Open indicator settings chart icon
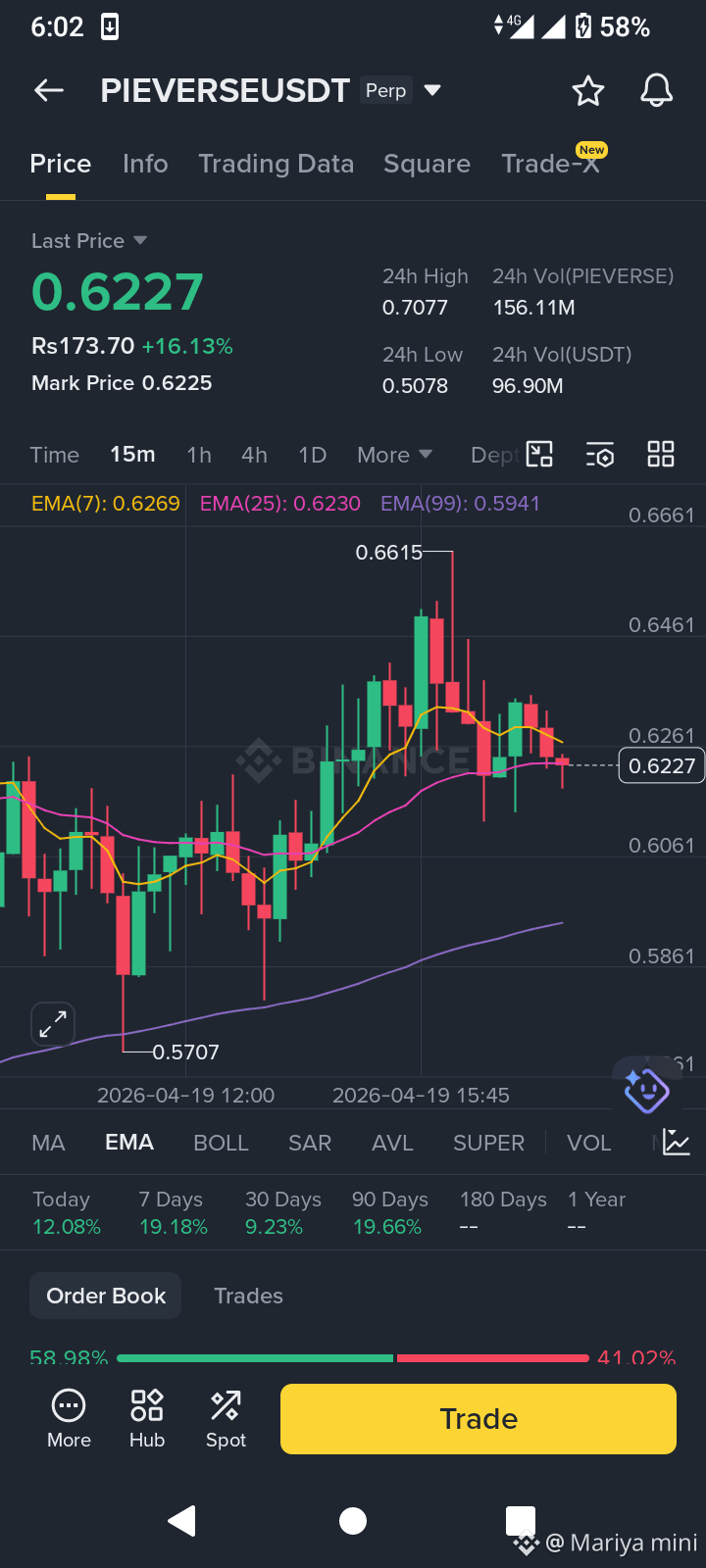 point(677,1142)
